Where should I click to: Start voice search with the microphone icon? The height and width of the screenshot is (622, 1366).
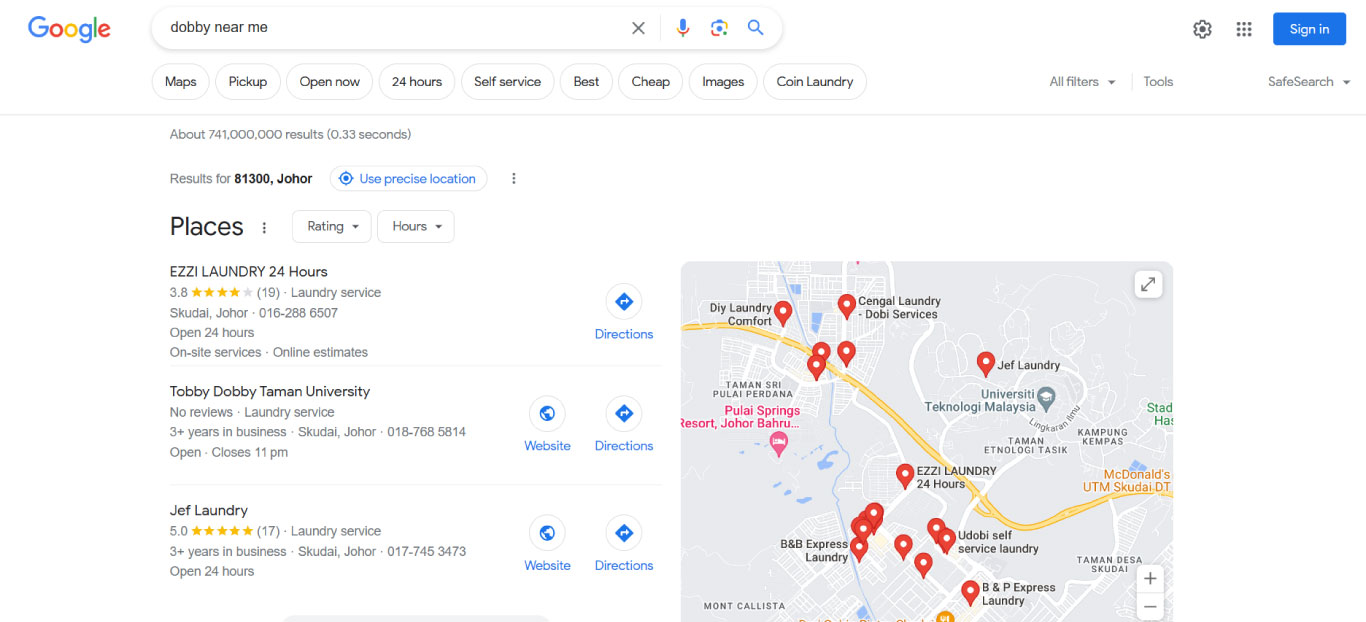pyautogui.click(x=683, y=28)
